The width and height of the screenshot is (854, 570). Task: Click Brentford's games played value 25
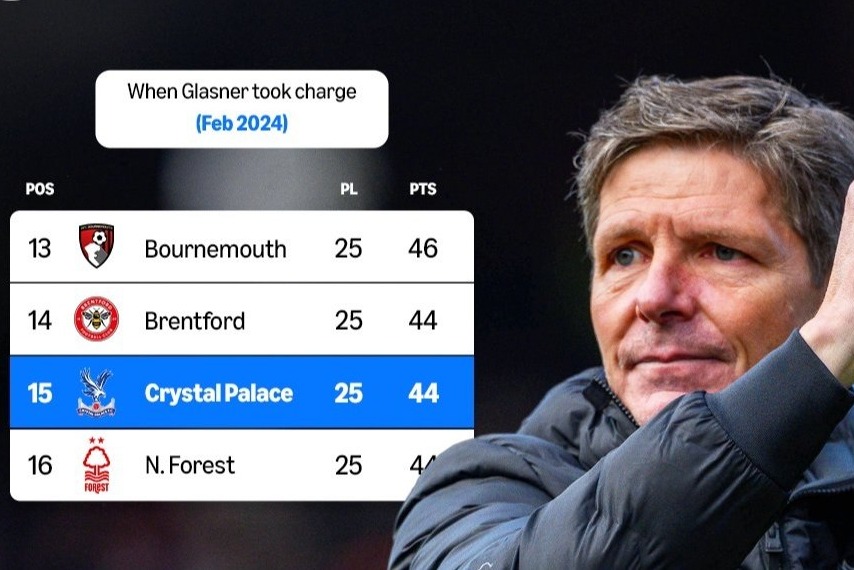[348, 321]
